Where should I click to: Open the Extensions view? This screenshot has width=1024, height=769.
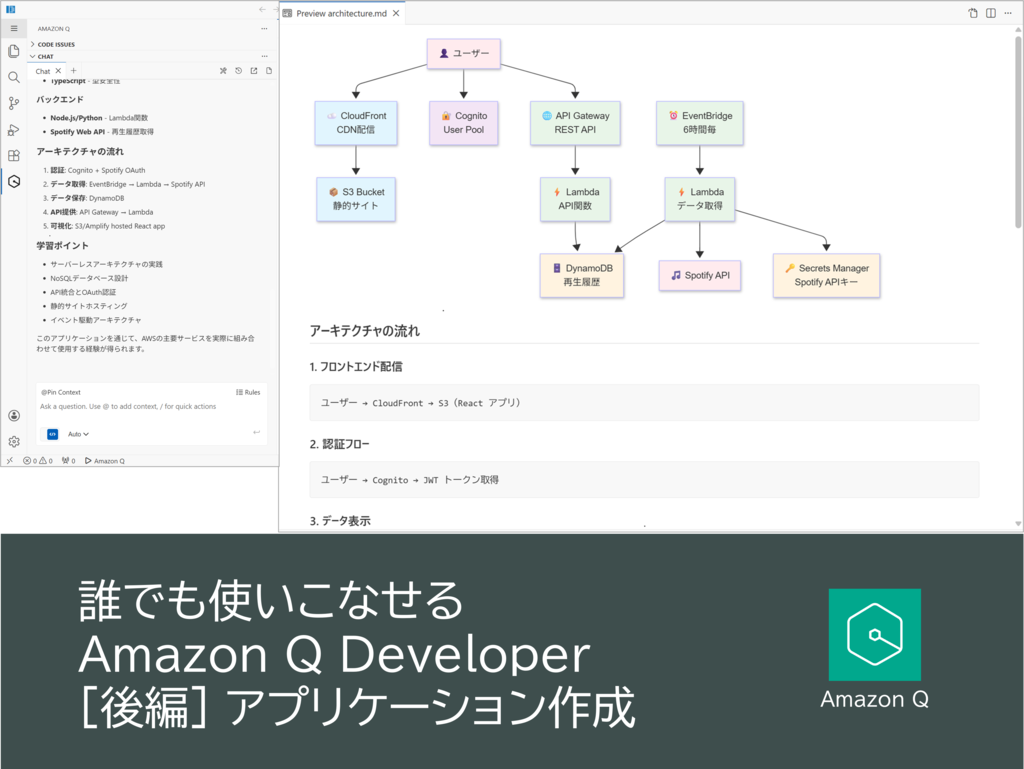tap(13, 155)
